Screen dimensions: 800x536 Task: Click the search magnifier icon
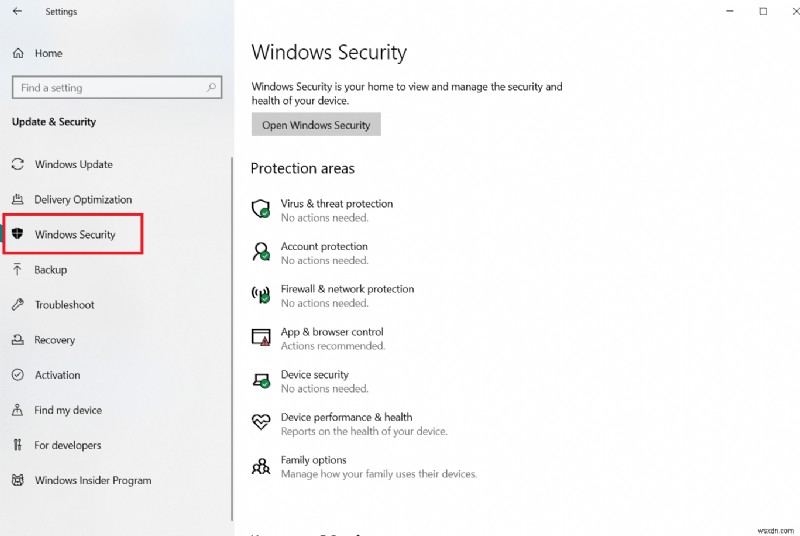pos(211,88)
